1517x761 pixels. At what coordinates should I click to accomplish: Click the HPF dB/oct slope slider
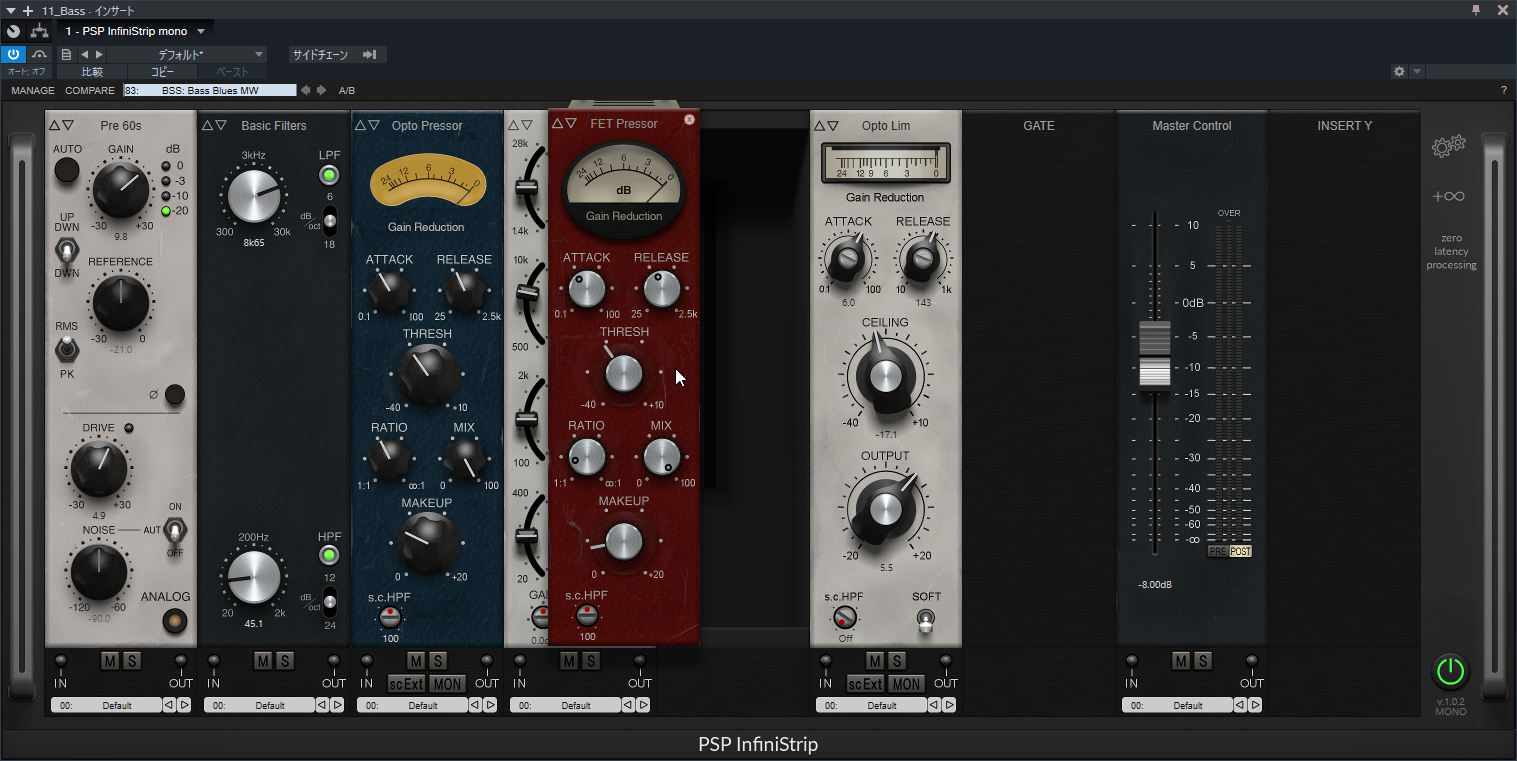pos(329,602)
